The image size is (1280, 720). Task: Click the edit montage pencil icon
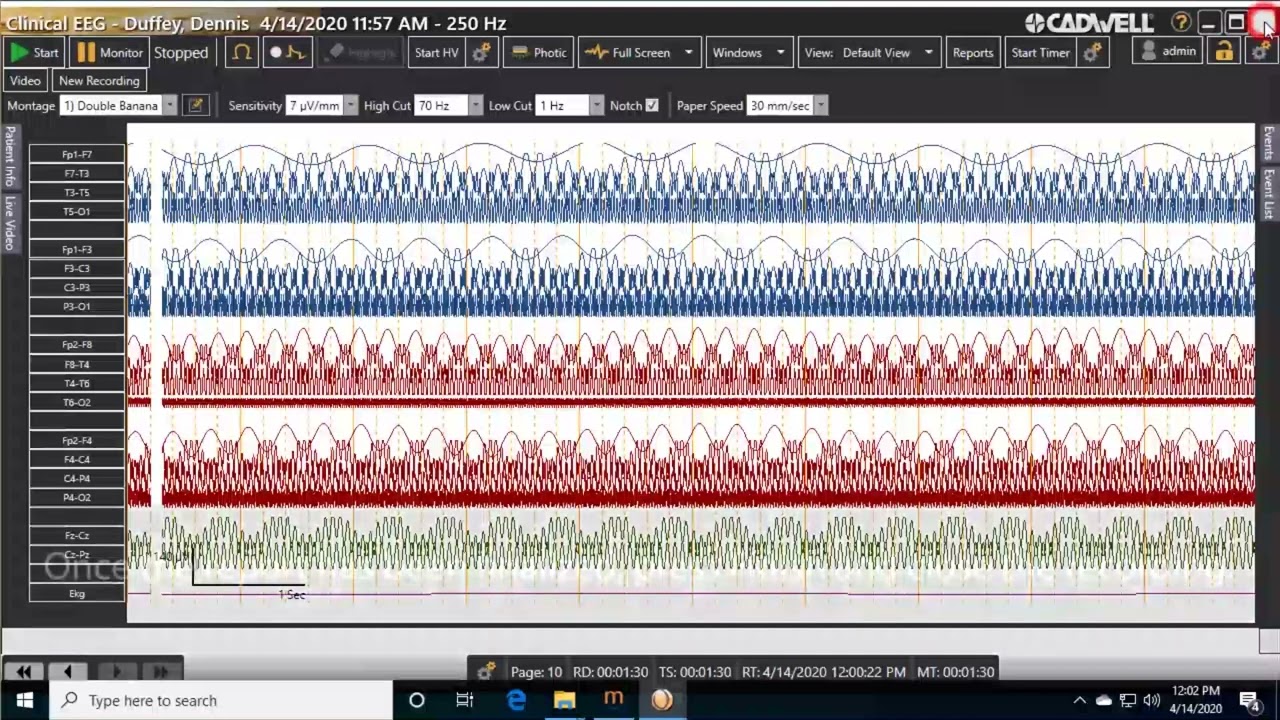[196, 105]
